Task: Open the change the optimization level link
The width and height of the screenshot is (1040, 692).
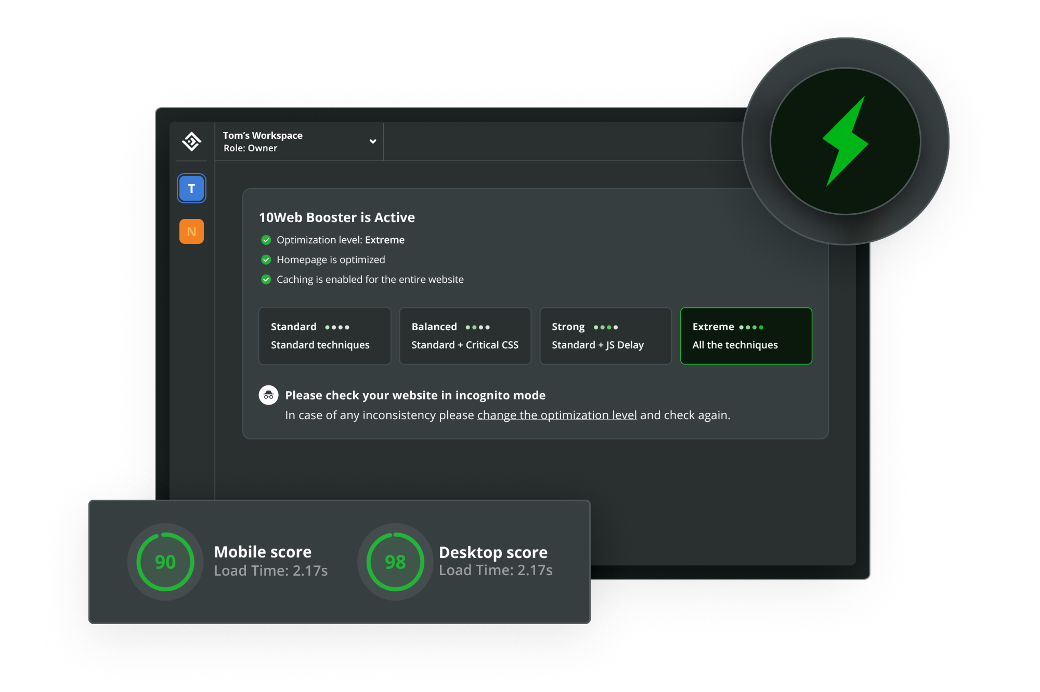Action: coord(557,415)
